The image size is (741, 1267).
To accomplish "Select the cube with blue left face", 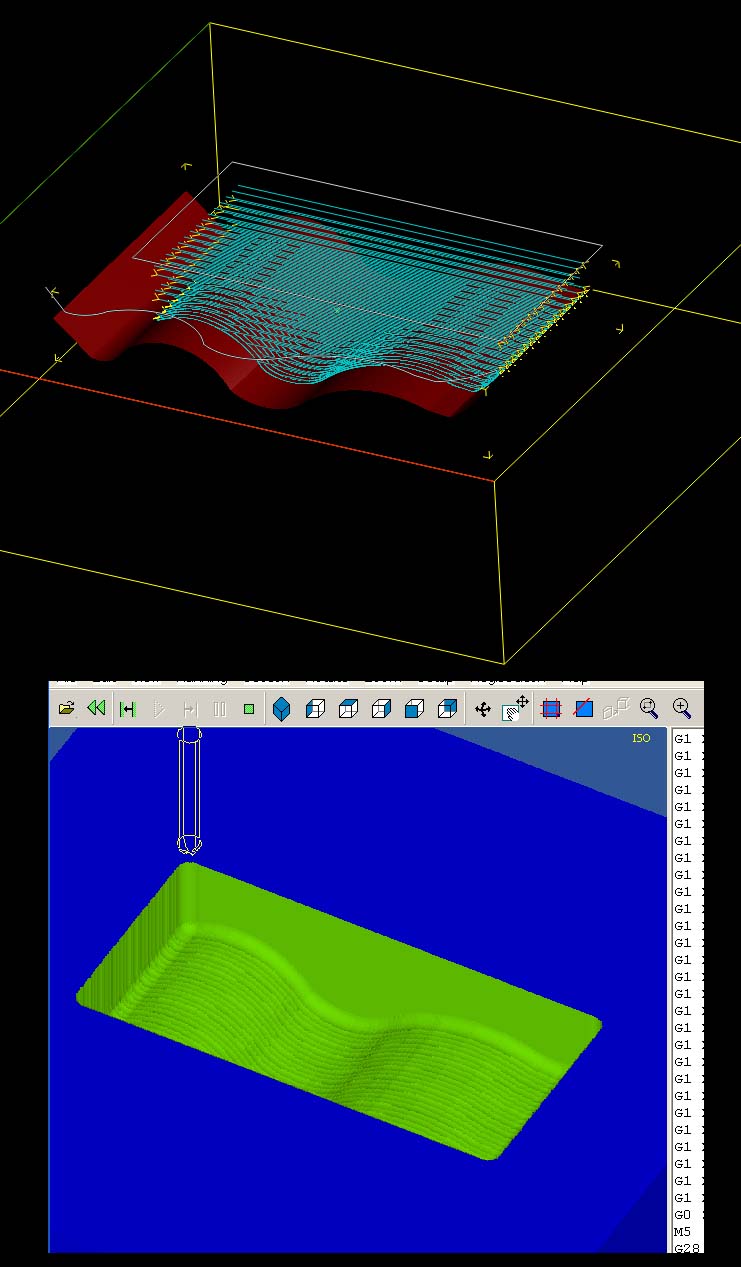I will tap(315, 709).
